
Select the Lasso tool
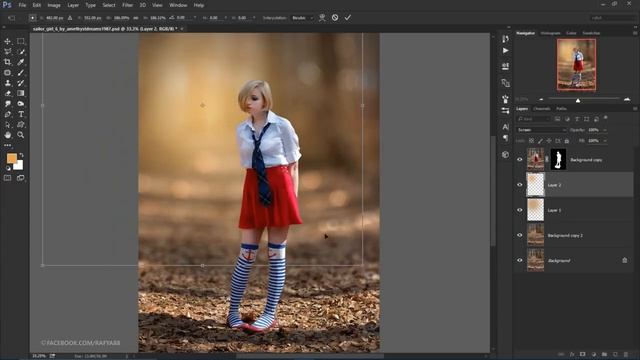[7, 51]
